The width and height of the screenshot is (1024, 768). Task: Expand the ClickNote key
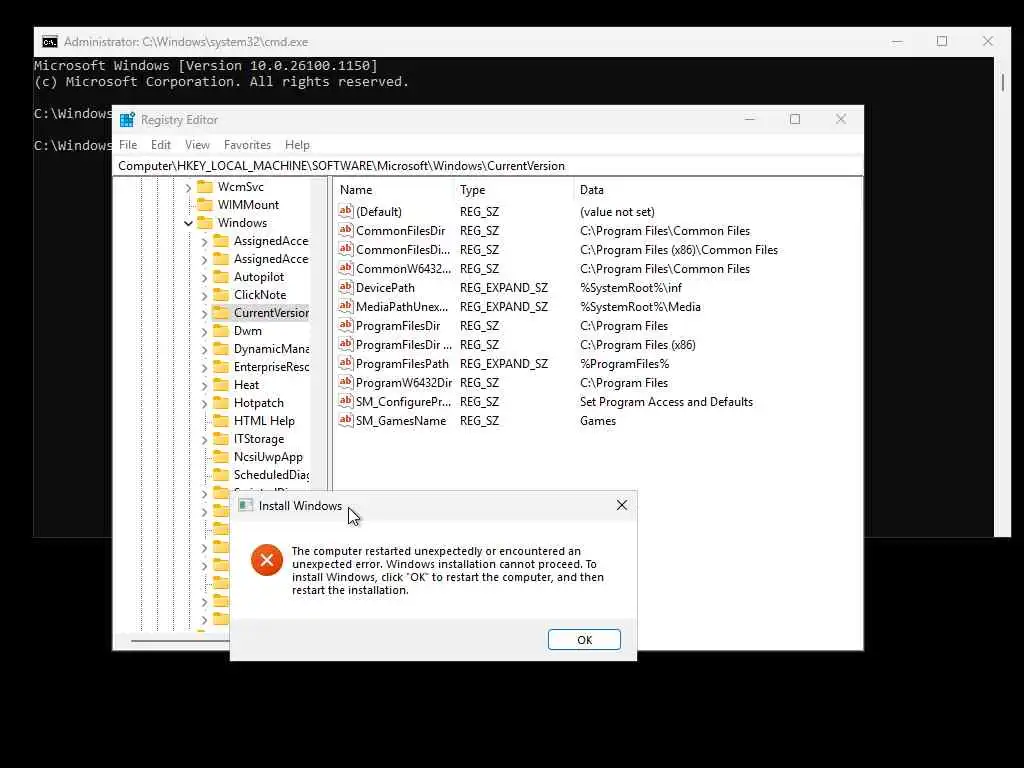[x=204, y=296]
